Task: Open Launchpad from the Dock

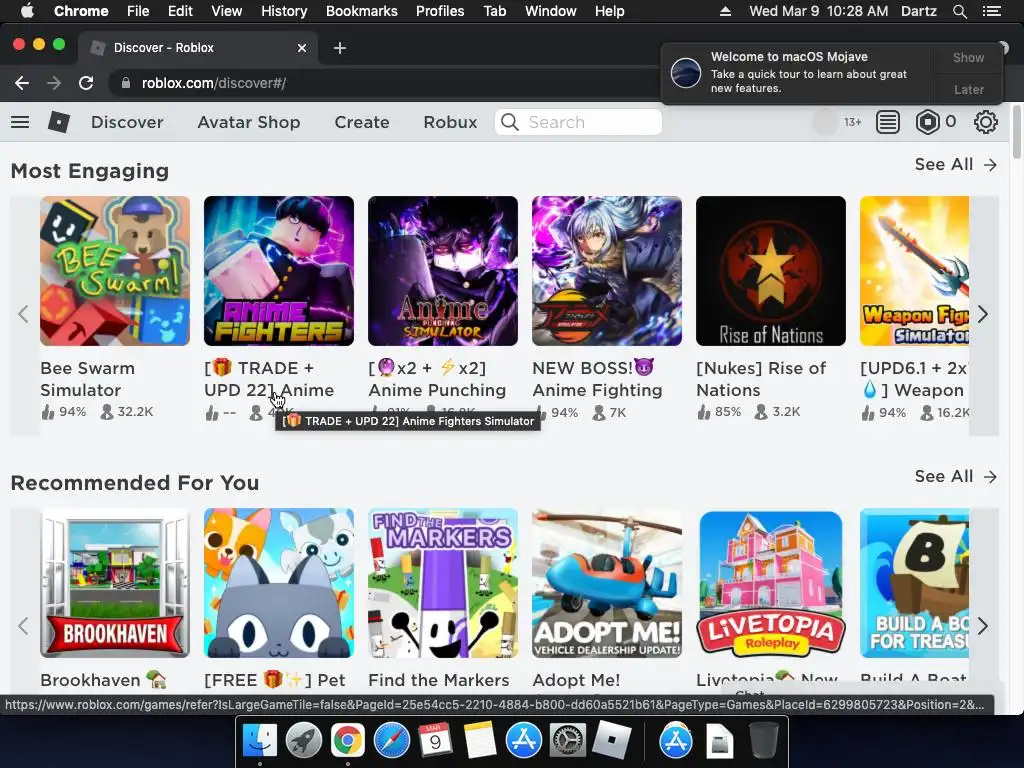Action: 304,741
